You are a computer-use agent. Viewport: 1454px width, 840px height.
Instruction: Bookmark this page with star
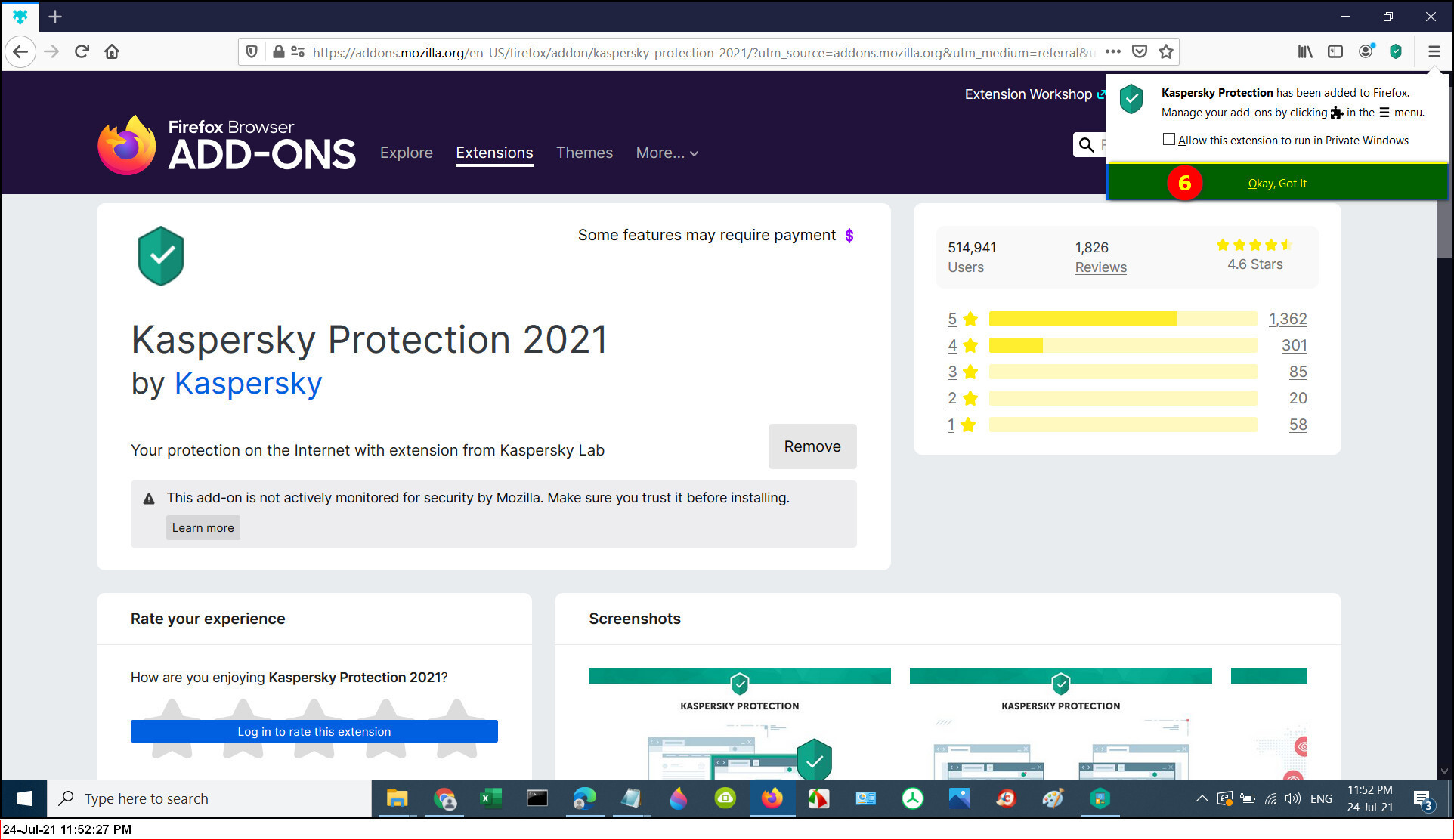click(1166, 52)
